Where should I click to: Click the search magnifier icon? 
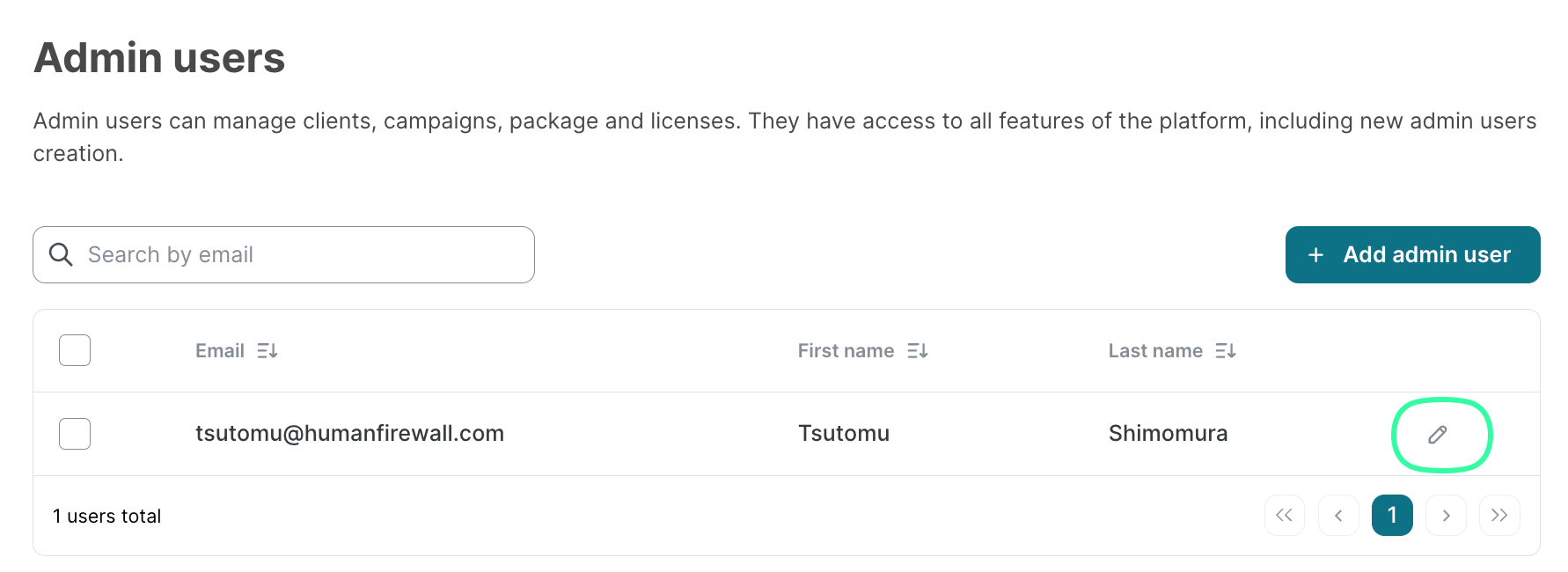point(61,255)
